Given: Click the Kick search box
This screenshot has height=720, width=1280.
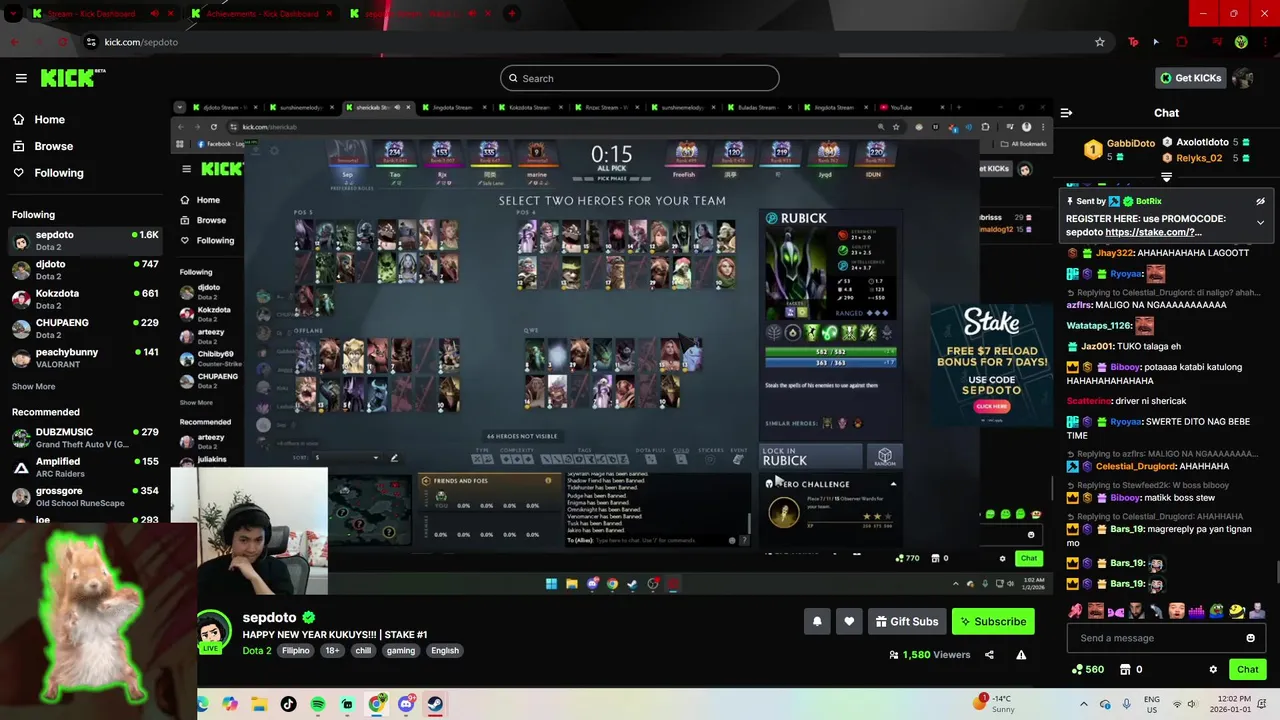Looking at the screenshot, I should point(639,78).
